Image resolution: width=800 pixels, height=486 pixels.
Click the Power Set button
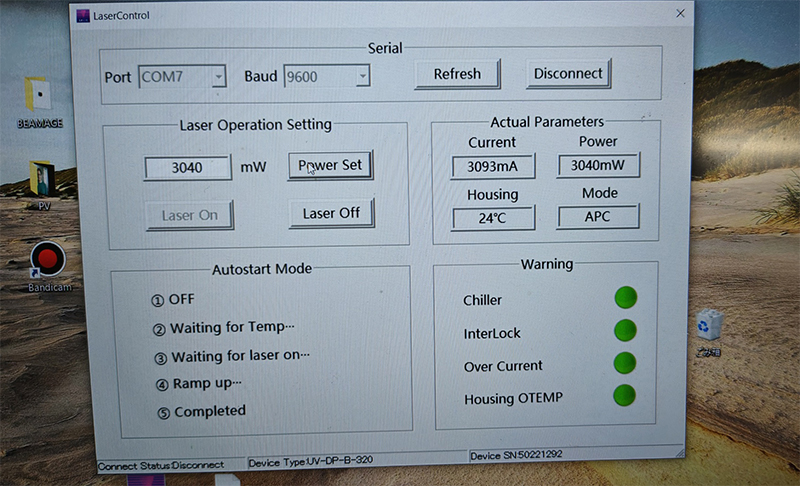[x=330, y=165]
